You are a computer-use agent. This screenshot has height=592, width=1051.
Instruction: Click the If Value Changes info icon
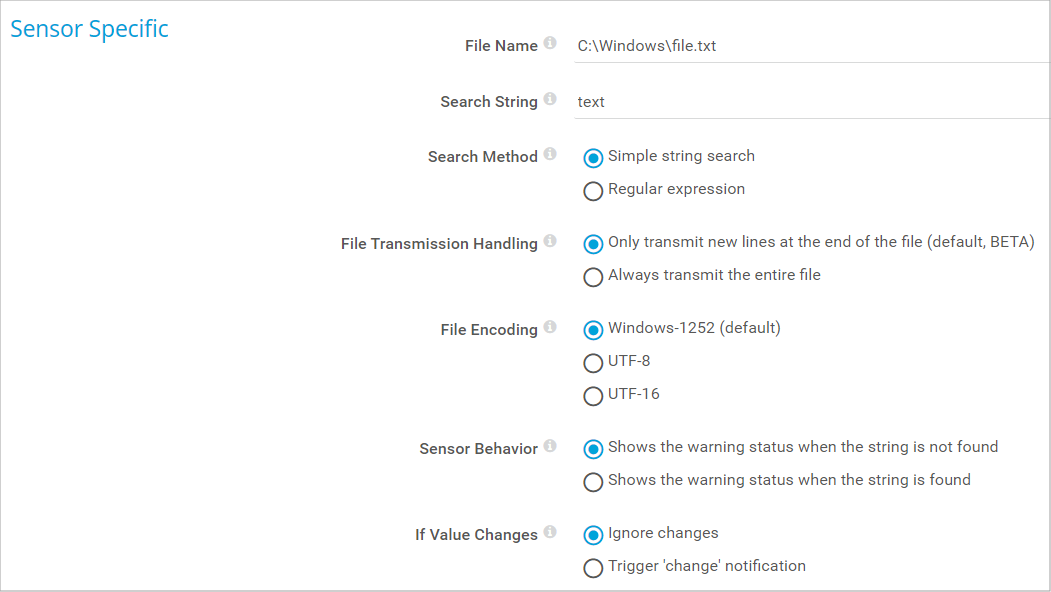click(x=550, y=533)
